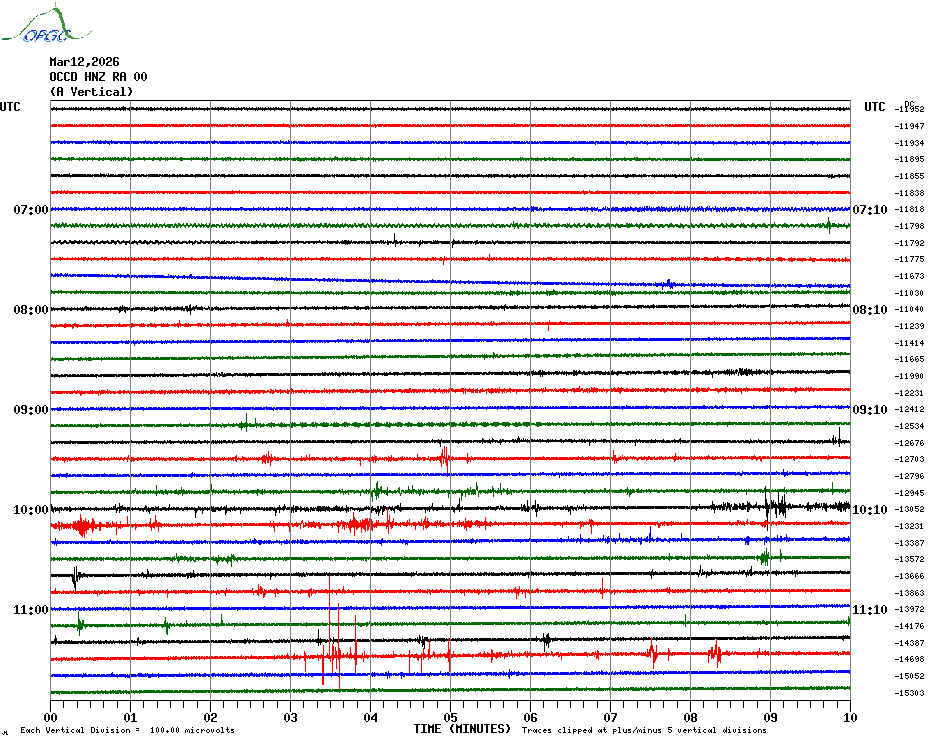Click the DC offset value "-11855"
This screenshot has width=930, height=744.
pyautogui.click(x=910, y=176)
